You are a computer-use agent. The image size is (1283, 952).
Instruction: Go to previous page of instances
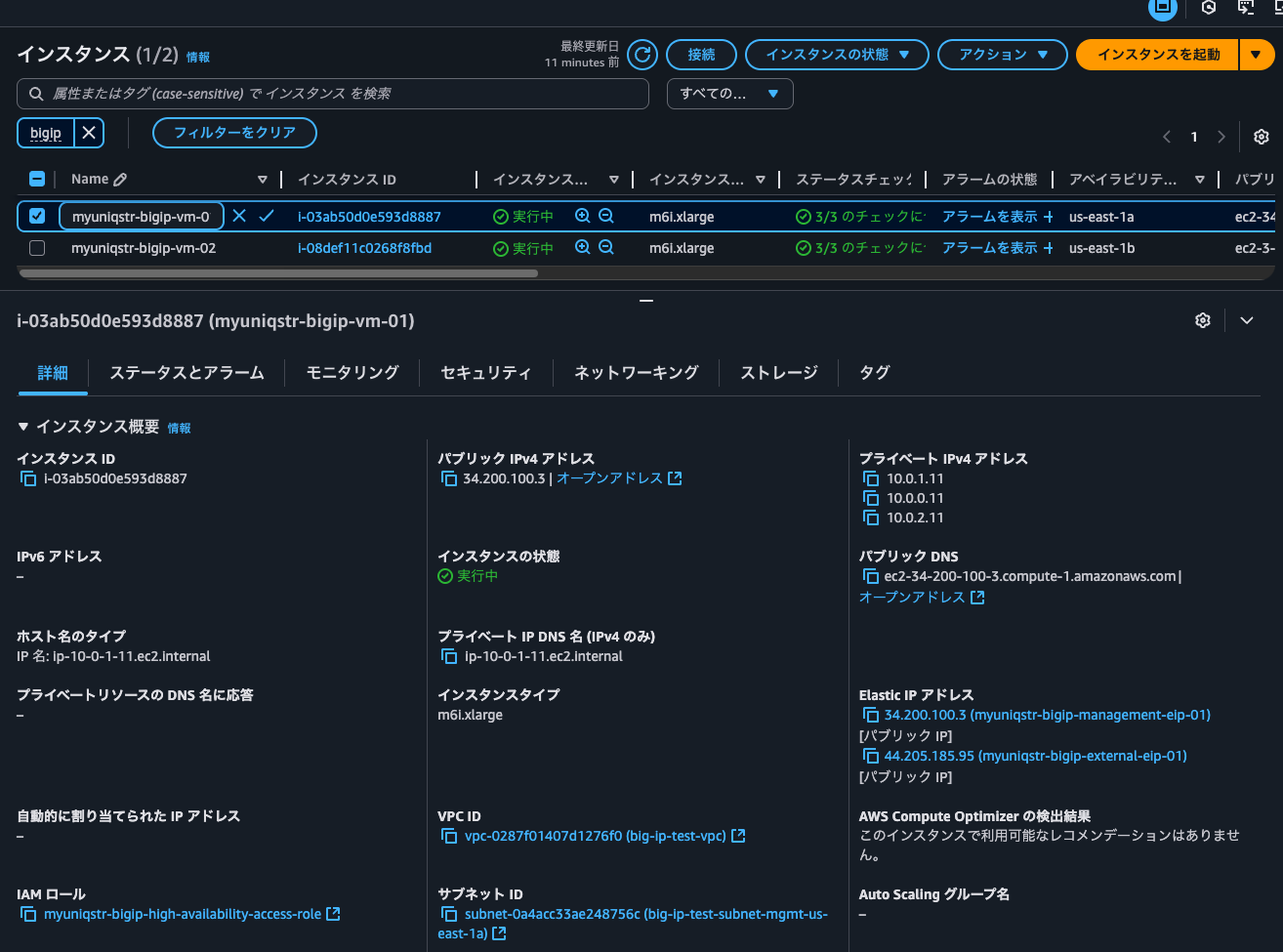coord(1167,137)
